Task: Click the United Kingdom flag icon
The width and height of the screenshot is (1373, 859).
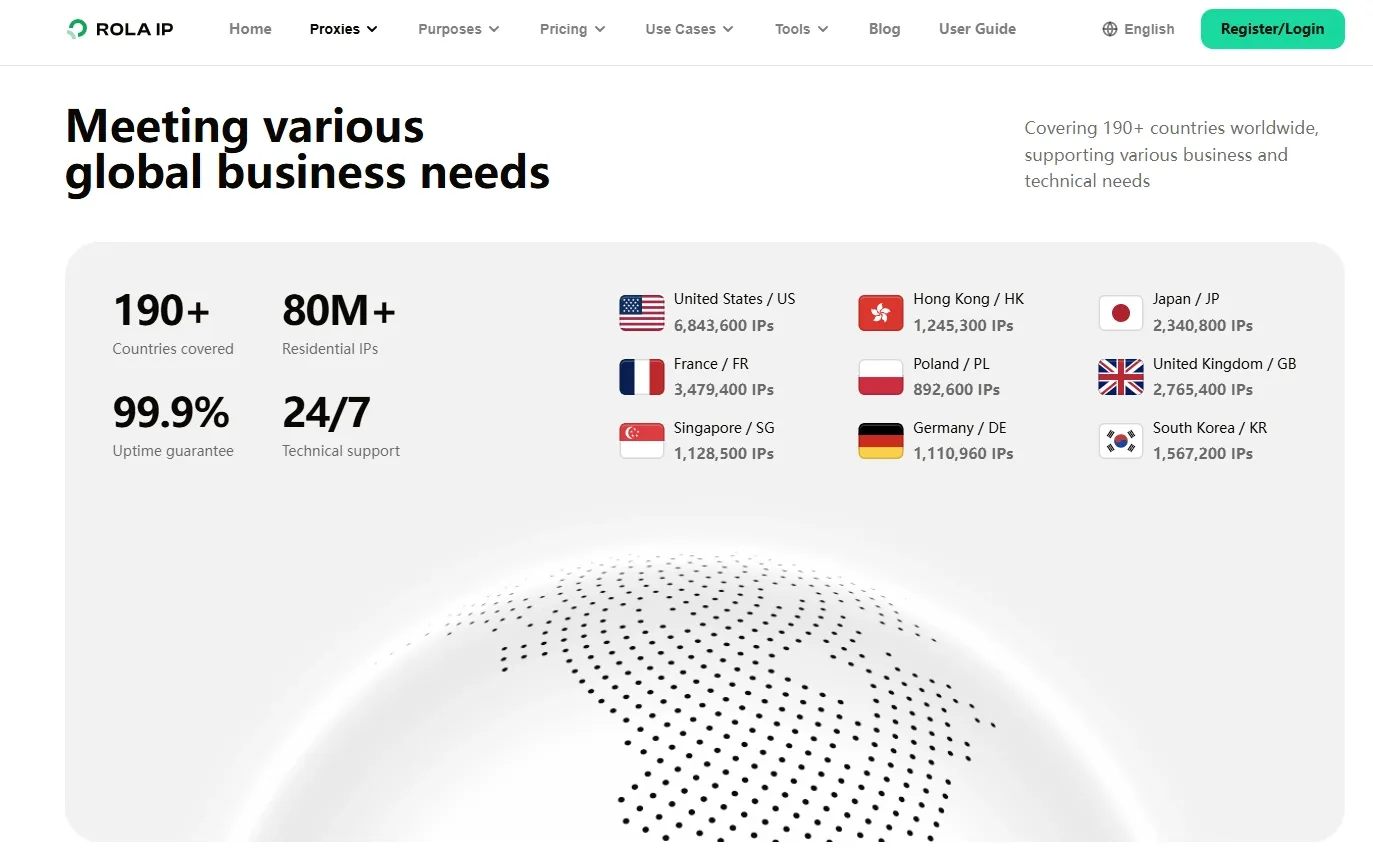Action: click(1121, 377)
